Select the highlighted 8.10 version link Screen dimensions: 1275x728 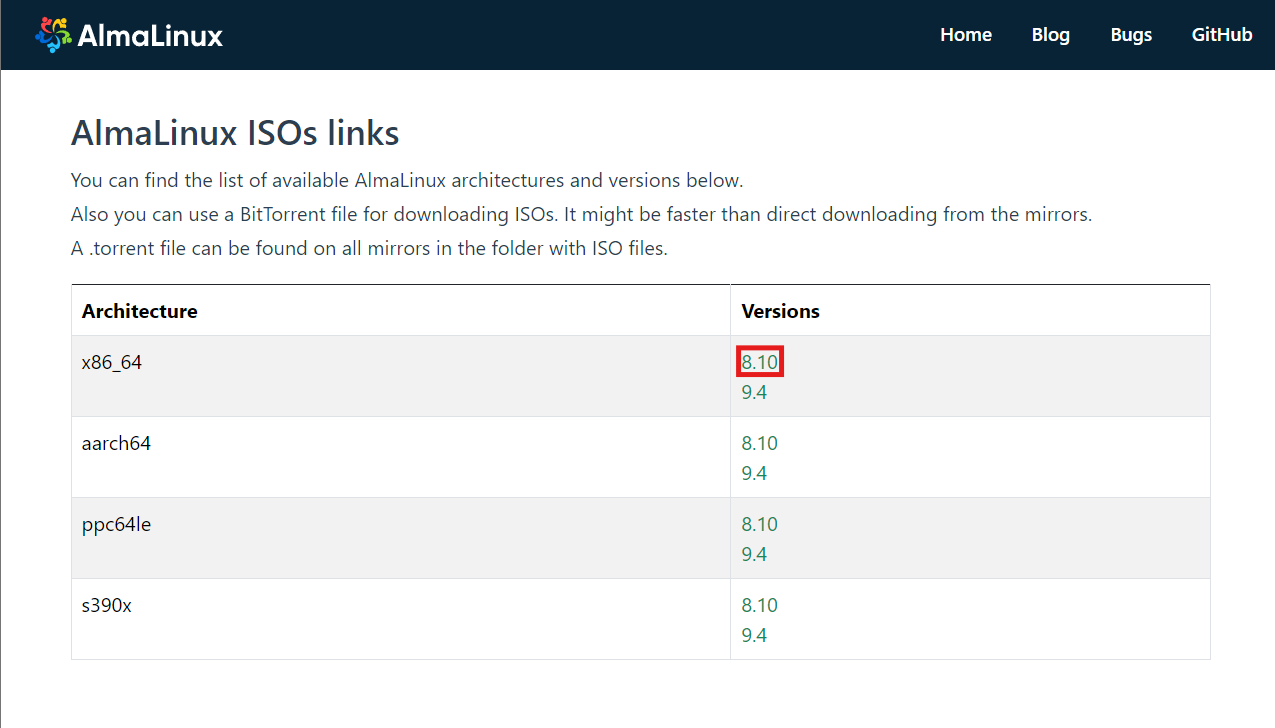click(759, 361)
